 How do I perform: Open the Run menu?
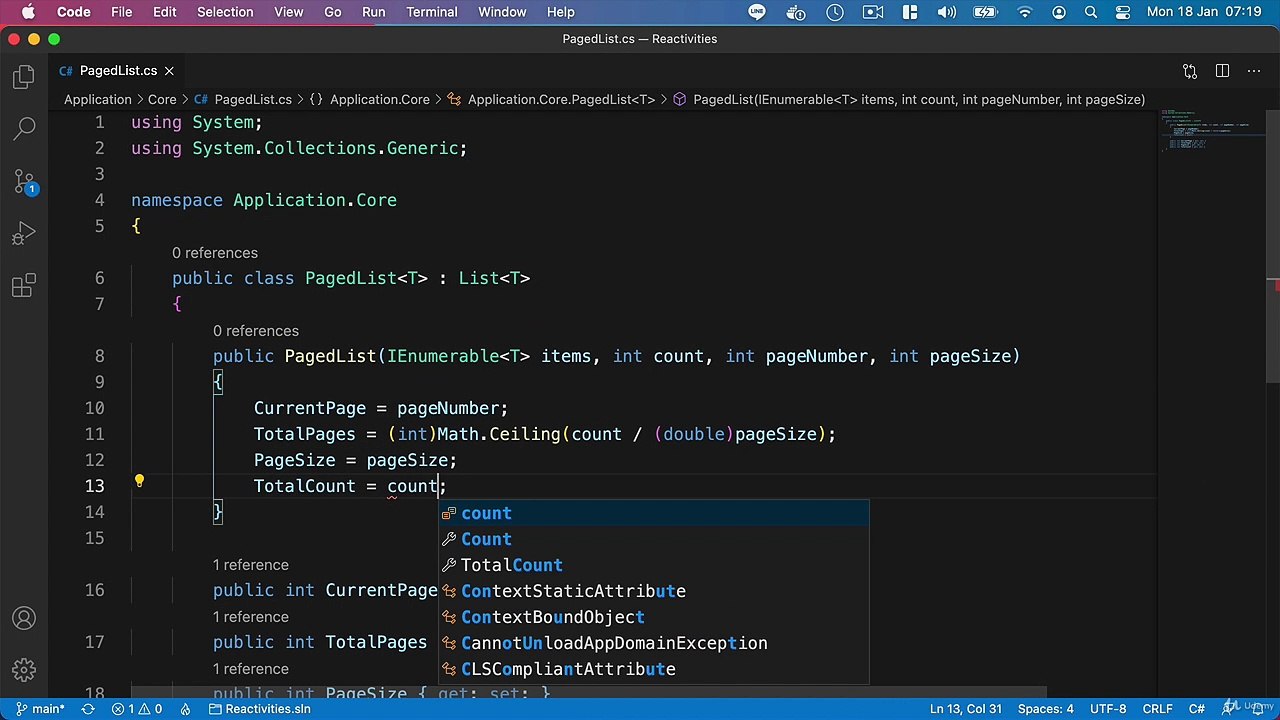pos(374,12)
